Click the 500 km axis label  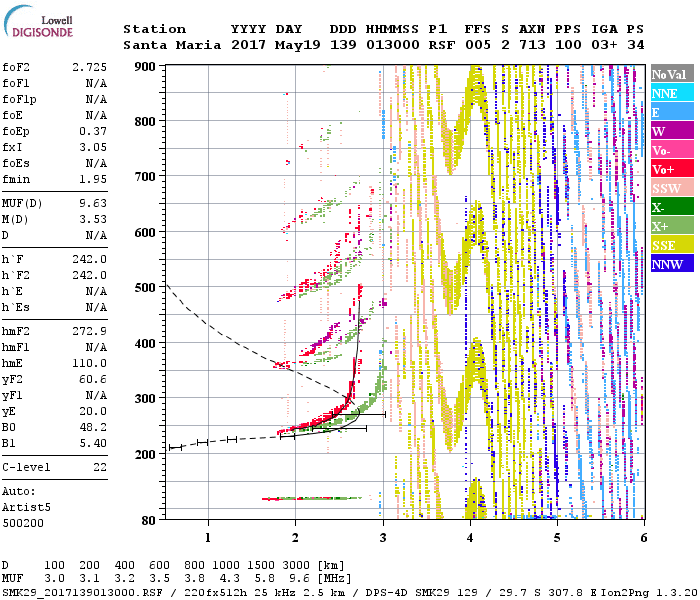click(145, 287)
